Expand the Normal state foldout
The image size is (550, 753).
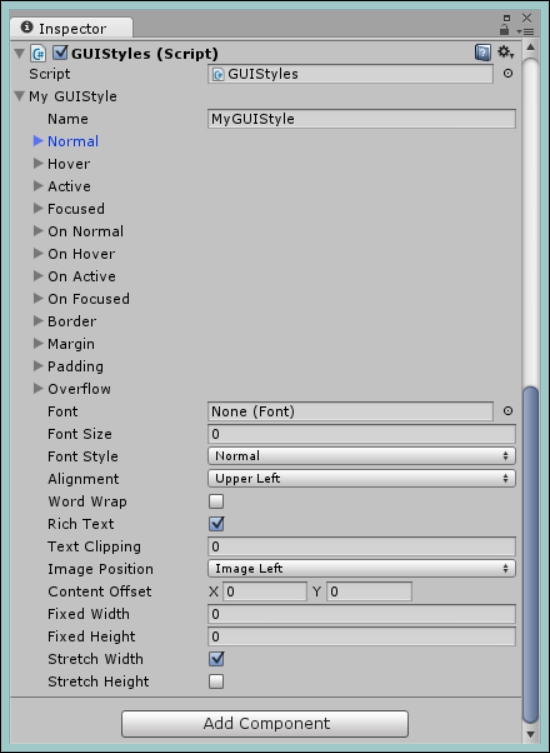(38, 141)
